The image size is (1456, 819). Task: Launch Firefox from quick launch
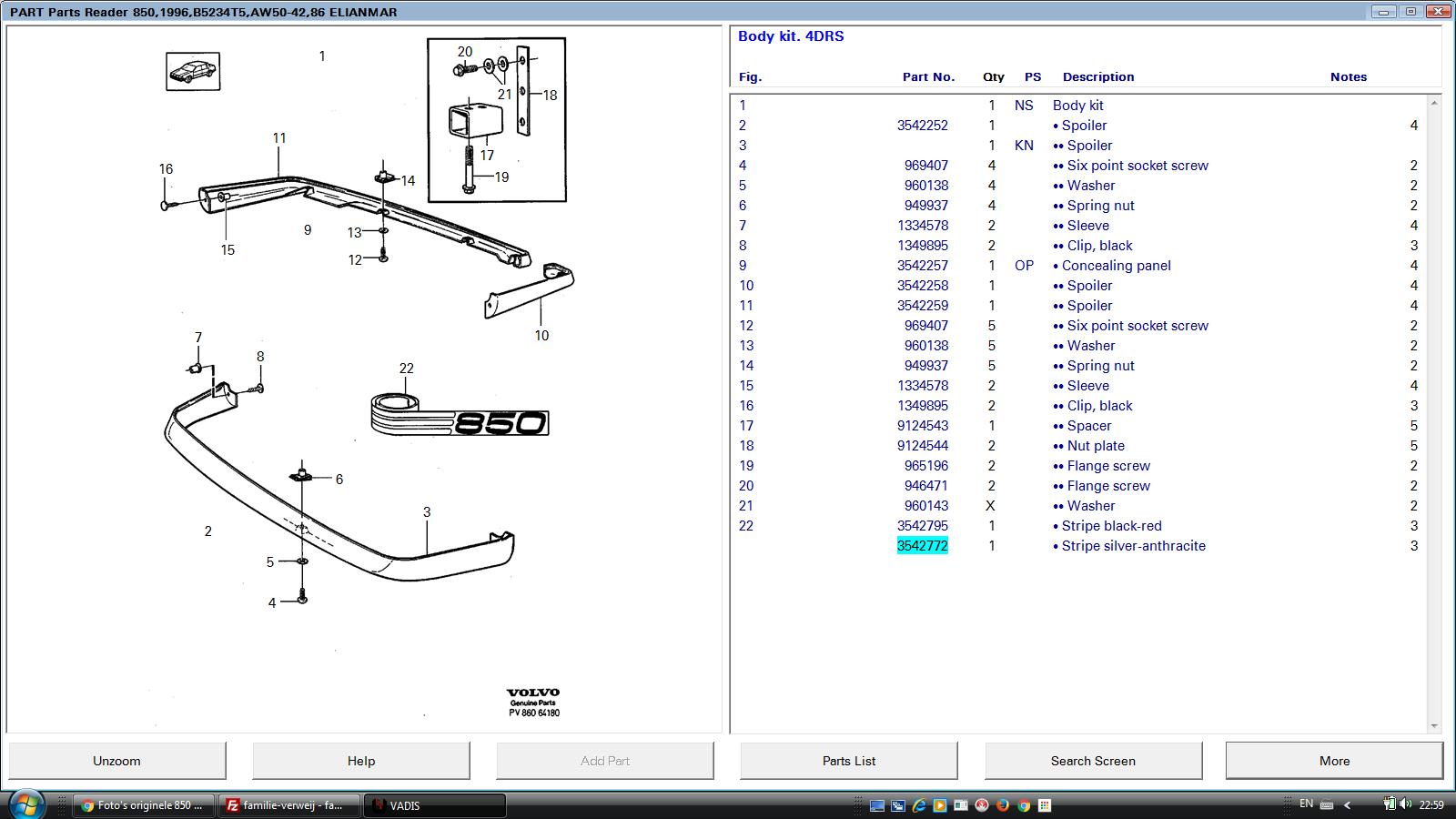[x=1002, y=805]
